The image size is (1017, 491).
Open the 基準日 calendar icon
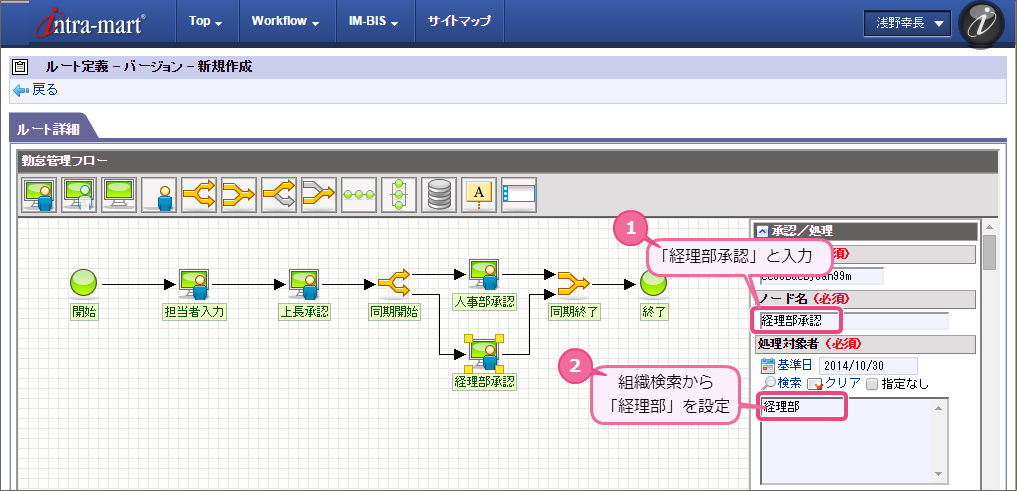pyautogui.click(x=768, y=365)
